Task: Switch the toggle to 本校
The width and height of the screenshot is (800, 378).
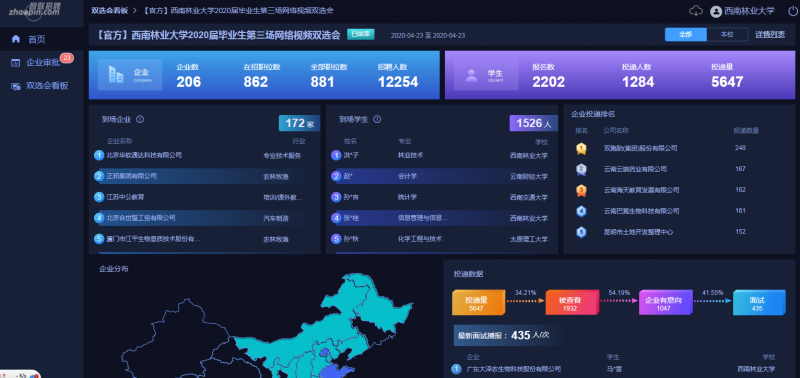Action: point(727,35)
